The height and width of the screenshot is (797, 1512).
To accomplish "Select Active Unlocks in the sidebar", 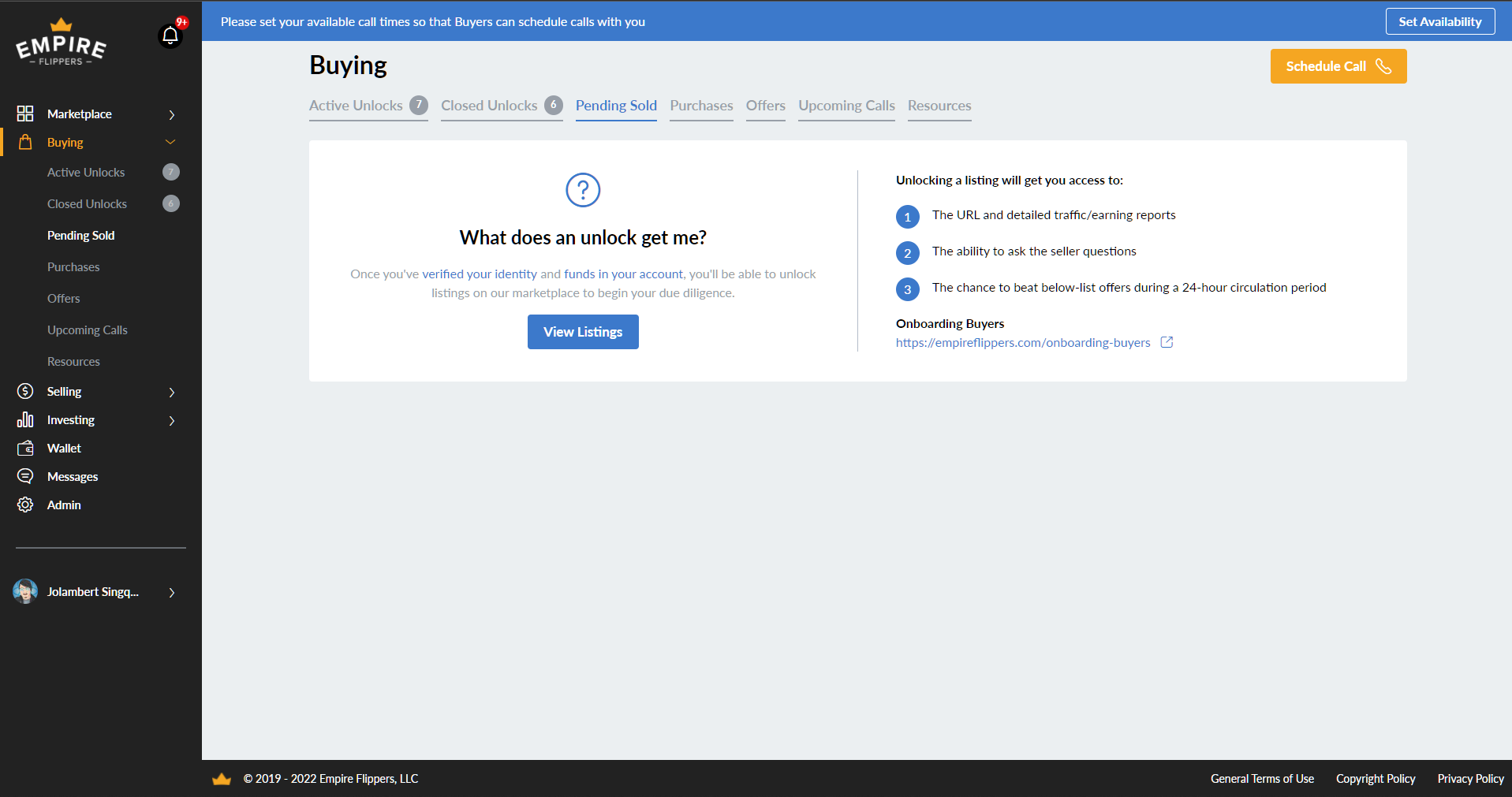I will click(86, 172).
